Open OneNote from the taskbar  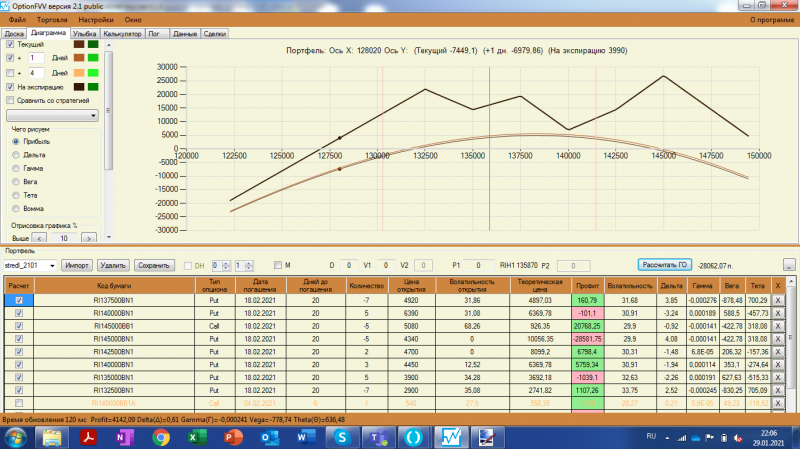click(x=124, y=437)
